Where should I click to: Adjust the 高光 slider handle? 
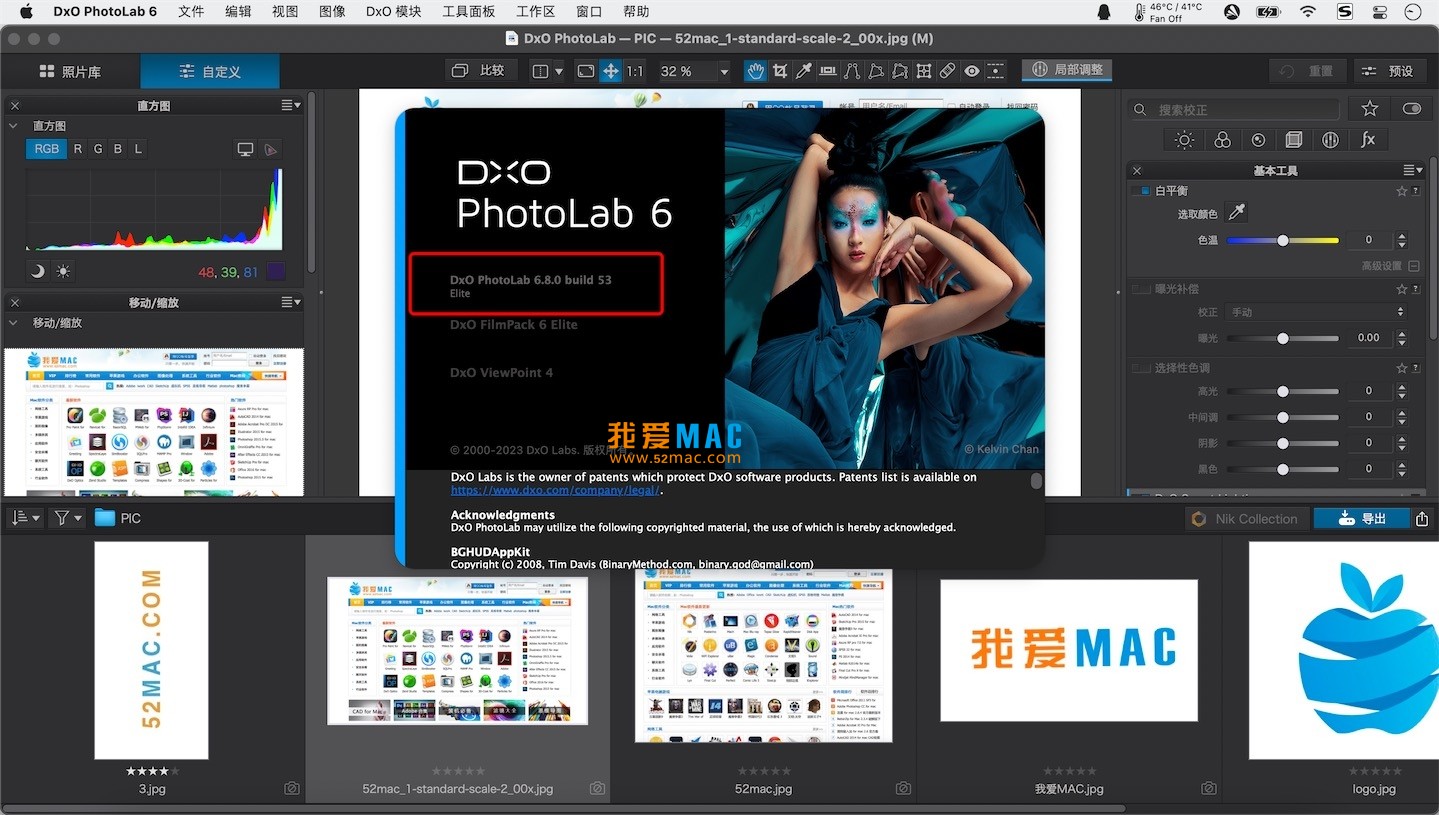pos(1283,391)
